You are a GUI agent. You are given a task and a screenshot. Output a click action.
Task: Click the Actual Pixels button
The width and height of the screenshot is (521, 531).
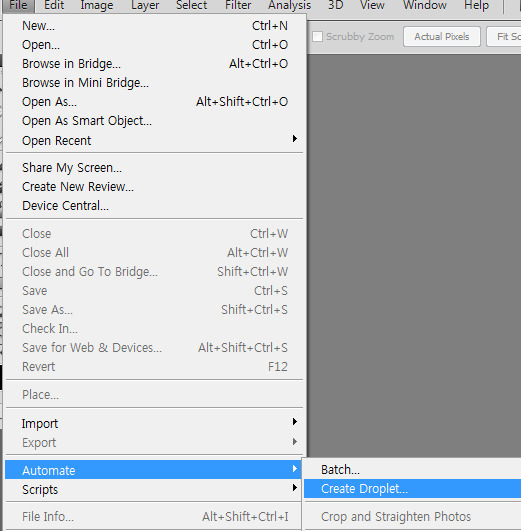click(442, 37)
